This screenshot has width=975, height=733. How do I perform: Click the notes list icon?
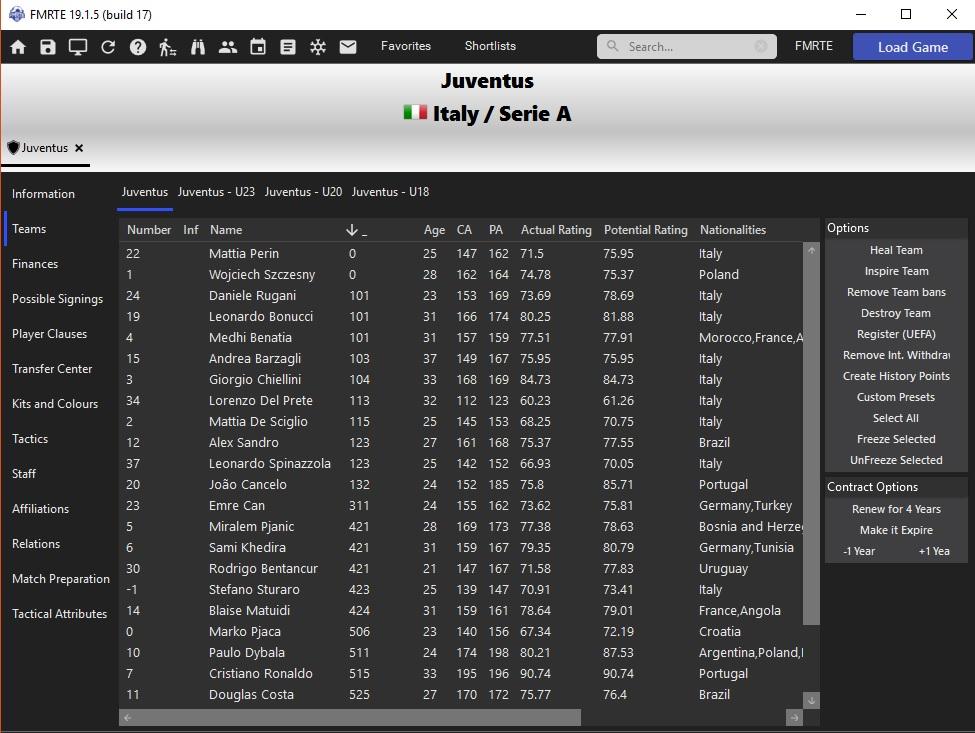point(288,47)
